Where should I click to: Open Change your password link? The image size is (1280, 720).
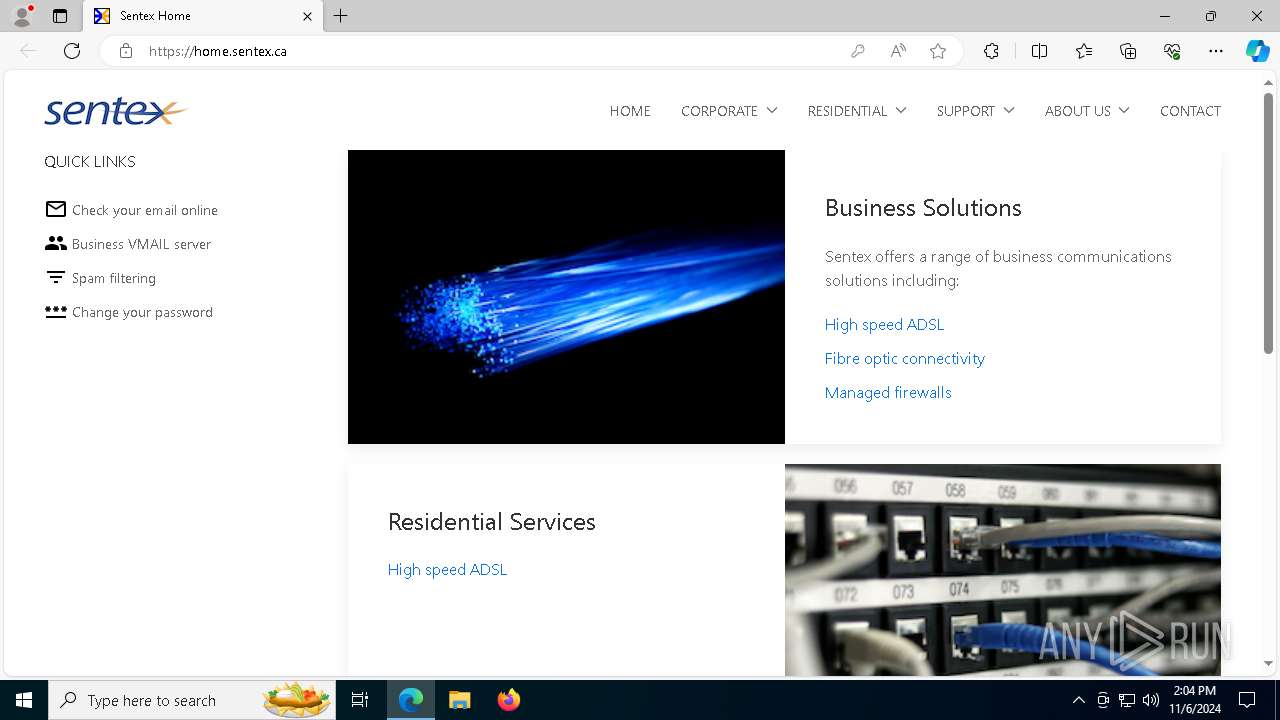coord(142,312)
